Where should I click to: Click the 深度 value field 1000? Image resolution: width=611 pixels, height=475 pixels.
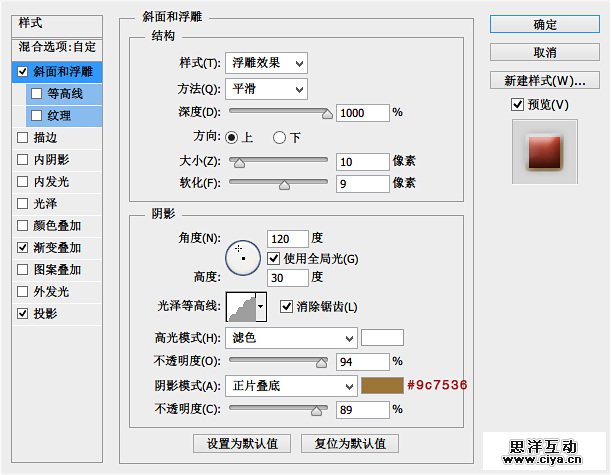point(363,113)
